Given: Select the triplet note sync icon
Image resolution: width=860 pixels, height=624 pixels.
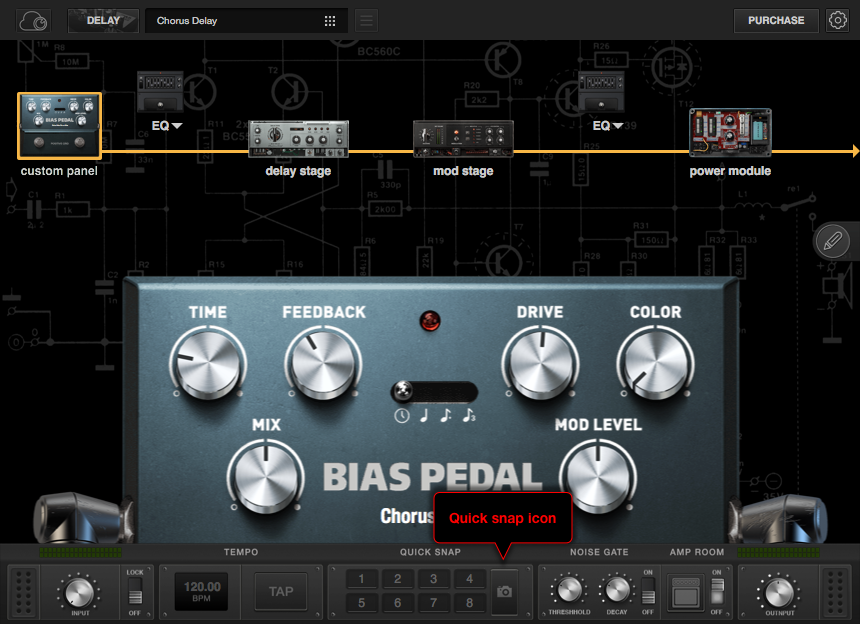Looking at the screenshot, I should tap(468, 416).
